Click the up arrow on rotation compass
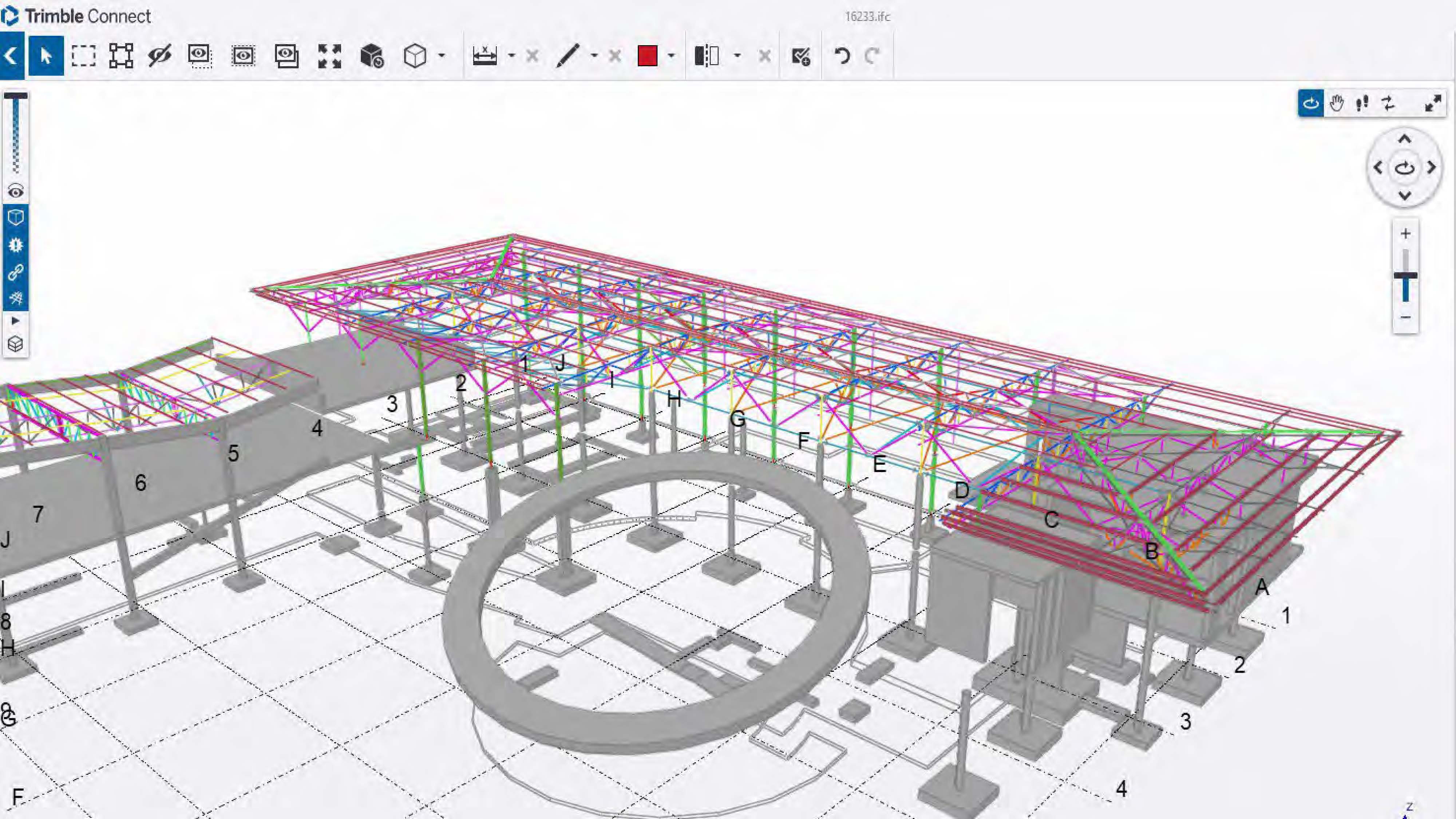 tap(1405, 139)
